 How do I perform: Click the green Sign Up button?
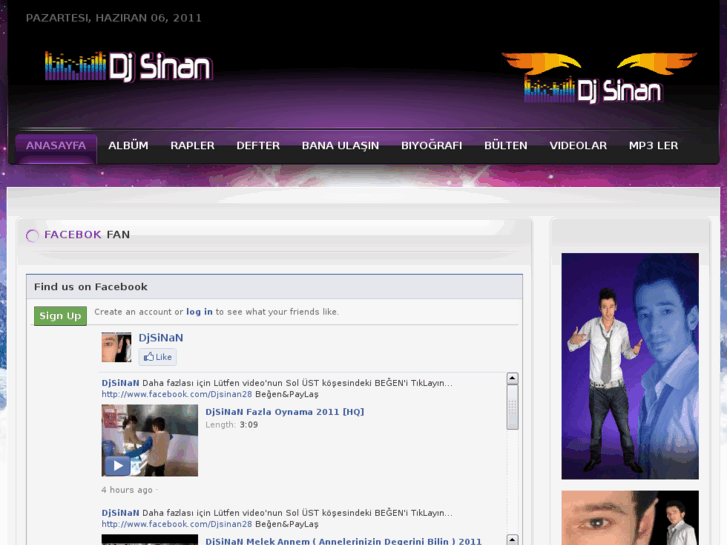click(x=60, y=316)
